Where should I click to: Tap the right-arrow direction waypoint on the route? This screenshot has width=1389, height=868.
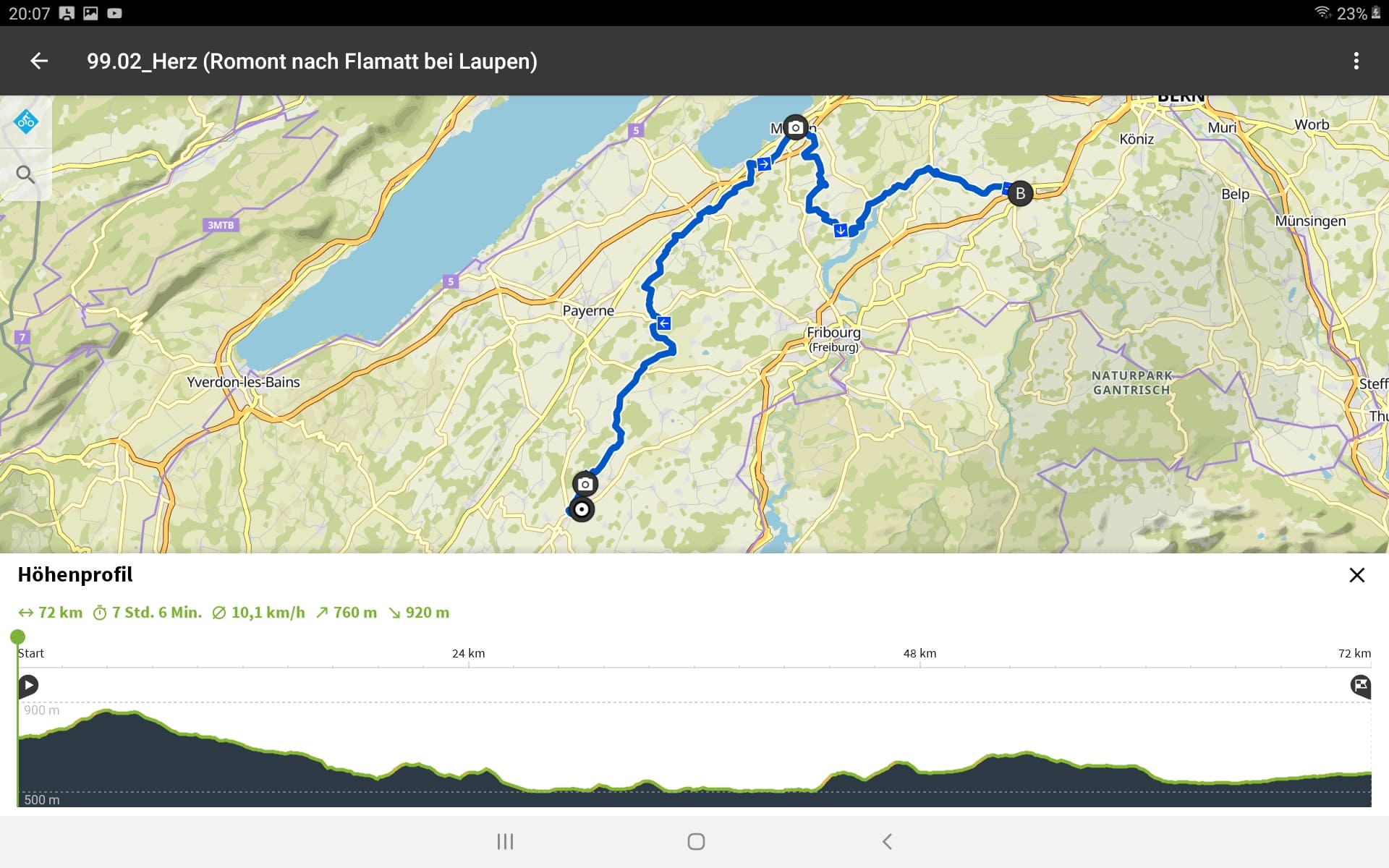coord(764,164)
